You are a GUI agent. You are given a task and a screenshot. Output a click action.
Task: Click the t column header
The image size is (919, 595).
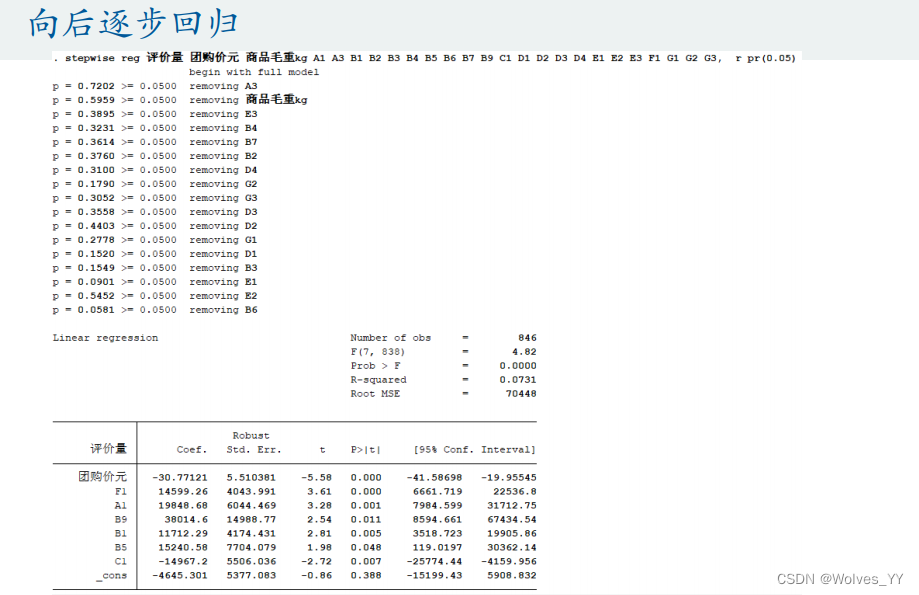[x=322, y=450]
